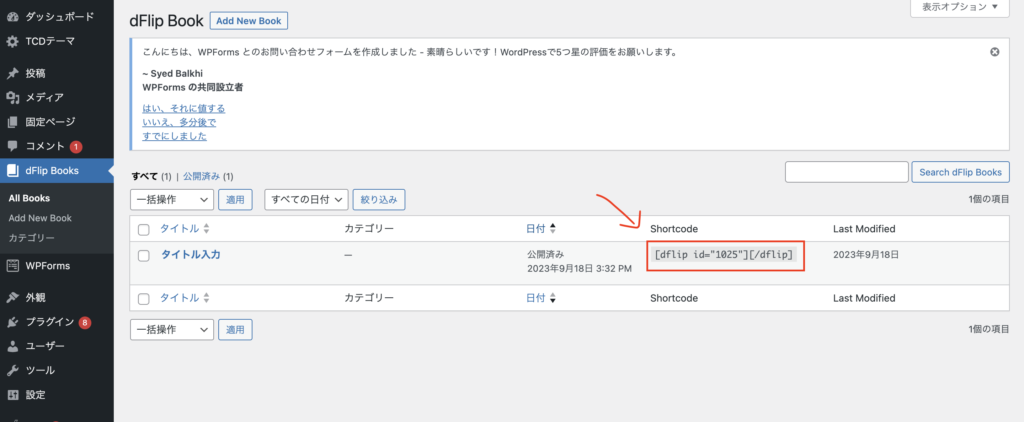Click top 適用 apply button
The image size is (1024, 422).
[235, 200]
